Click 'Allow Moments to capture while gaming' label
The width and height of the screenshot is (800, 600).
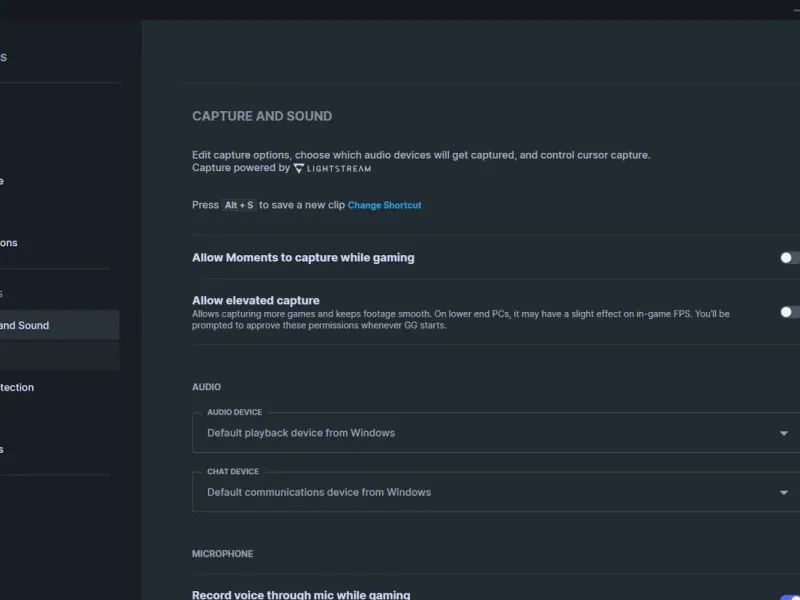tap(303, 258)
